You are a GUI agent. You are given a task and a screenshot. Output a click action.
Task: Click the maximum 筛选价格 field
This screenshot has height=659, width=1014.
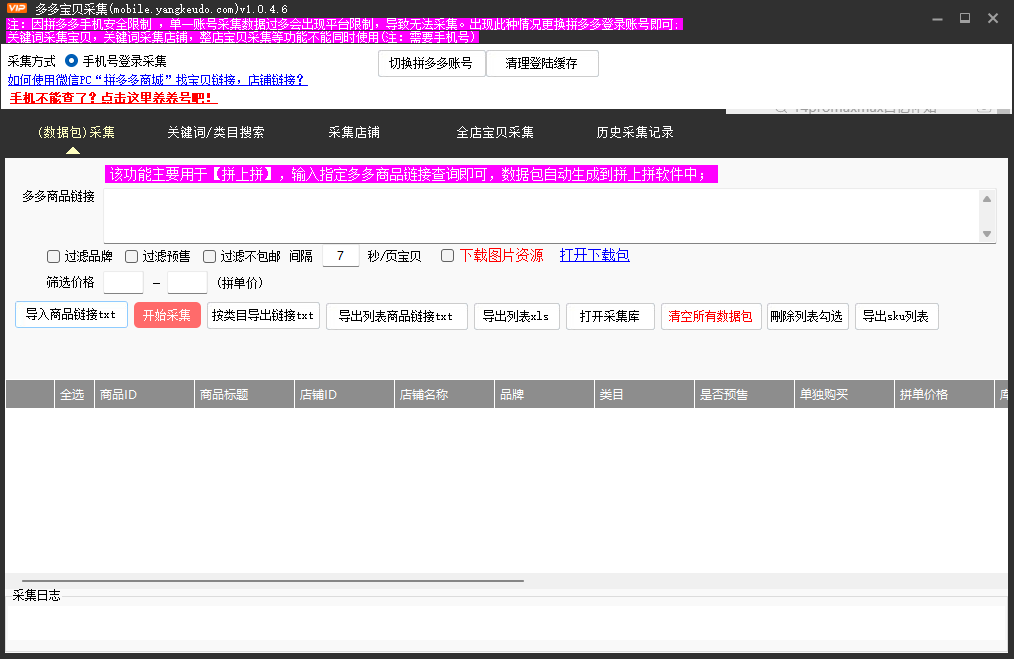(x=188, y=283)
